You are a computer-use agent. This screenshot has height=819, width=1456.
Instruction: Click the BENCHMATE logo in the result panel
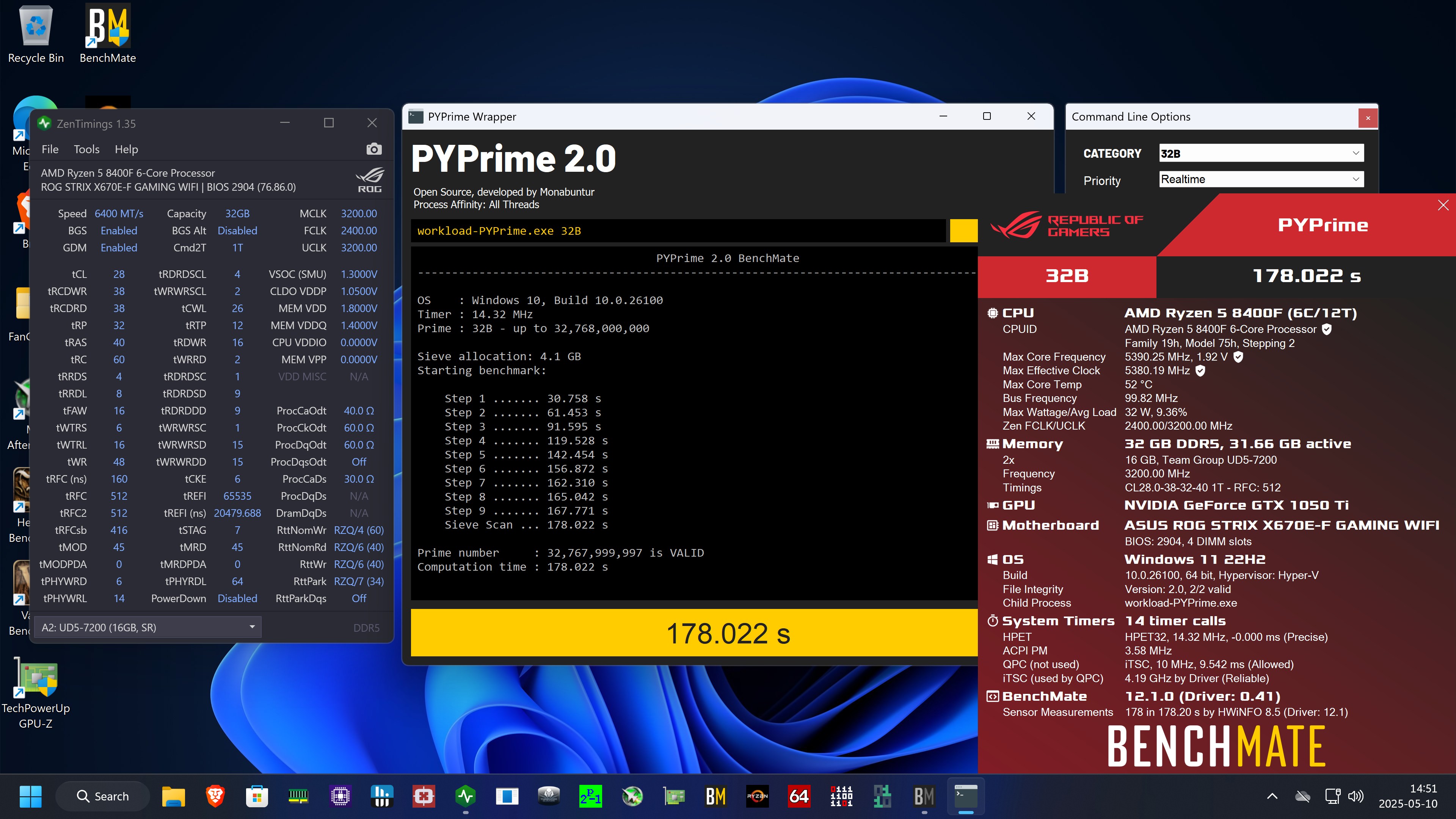click(1216, 747)
